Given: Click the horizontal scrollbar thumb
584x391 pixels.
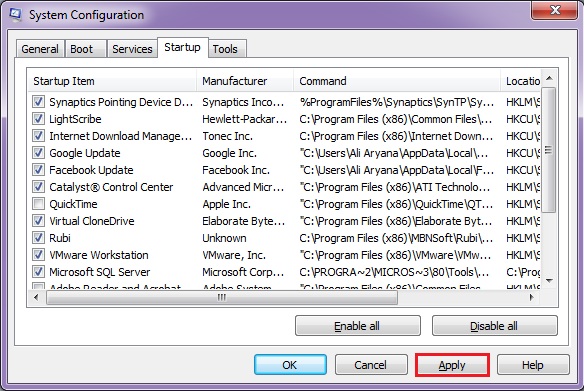Looking at the screenshot, I should tap(222, 297).
